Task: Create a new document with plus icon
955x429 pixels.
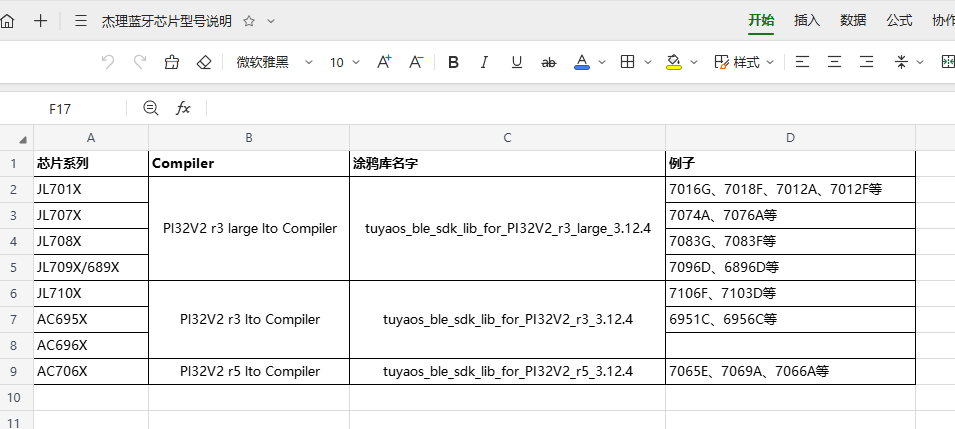Action: click(x=40, y=21)
